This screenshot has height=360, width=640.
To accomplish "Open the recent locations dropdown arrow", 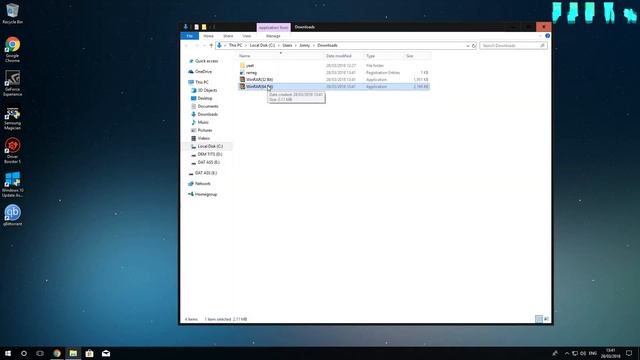I will pyautogui.click(x=204, y=46).
